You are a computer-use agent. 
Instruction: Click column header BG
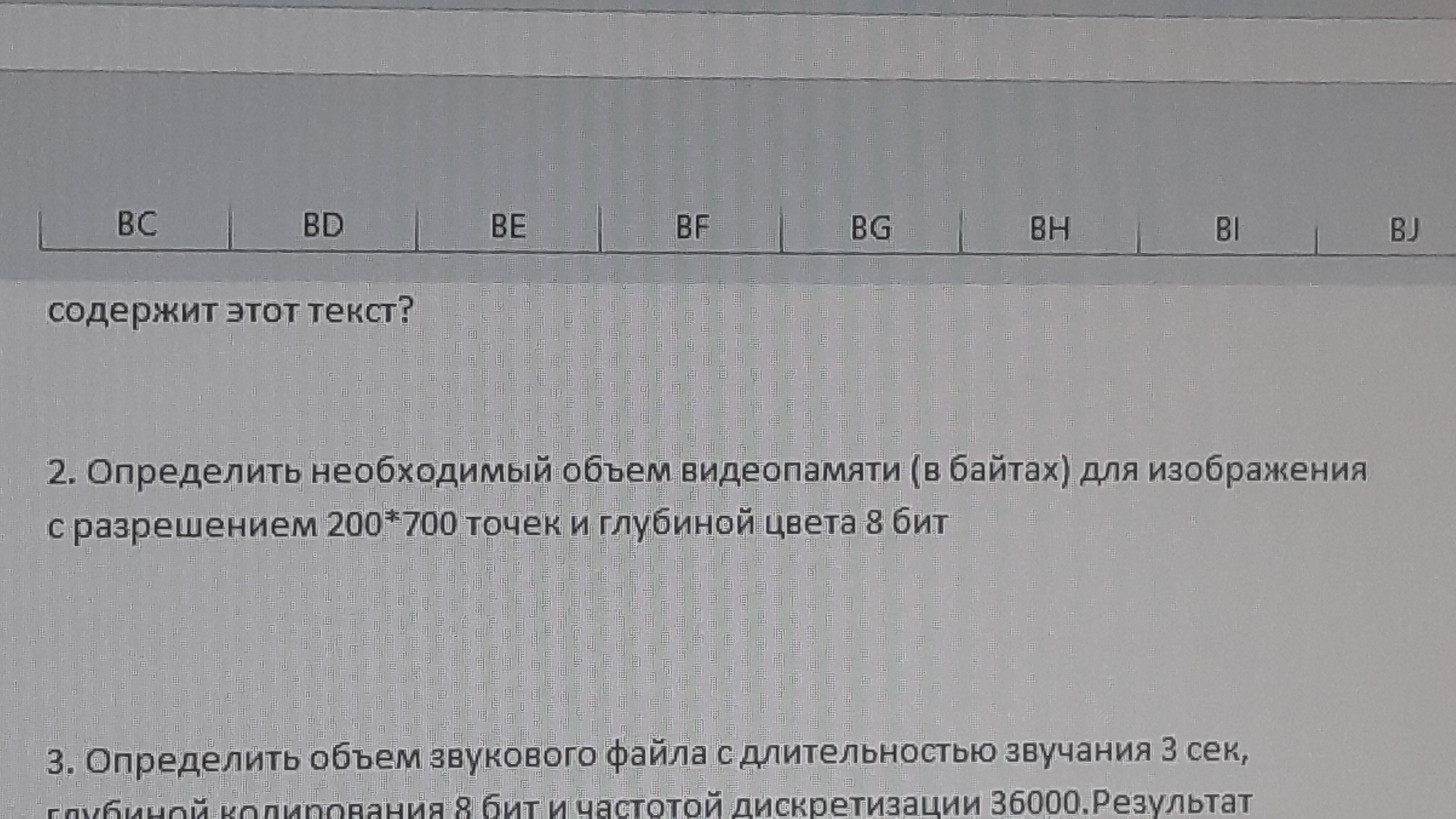[x=871, y=228]
